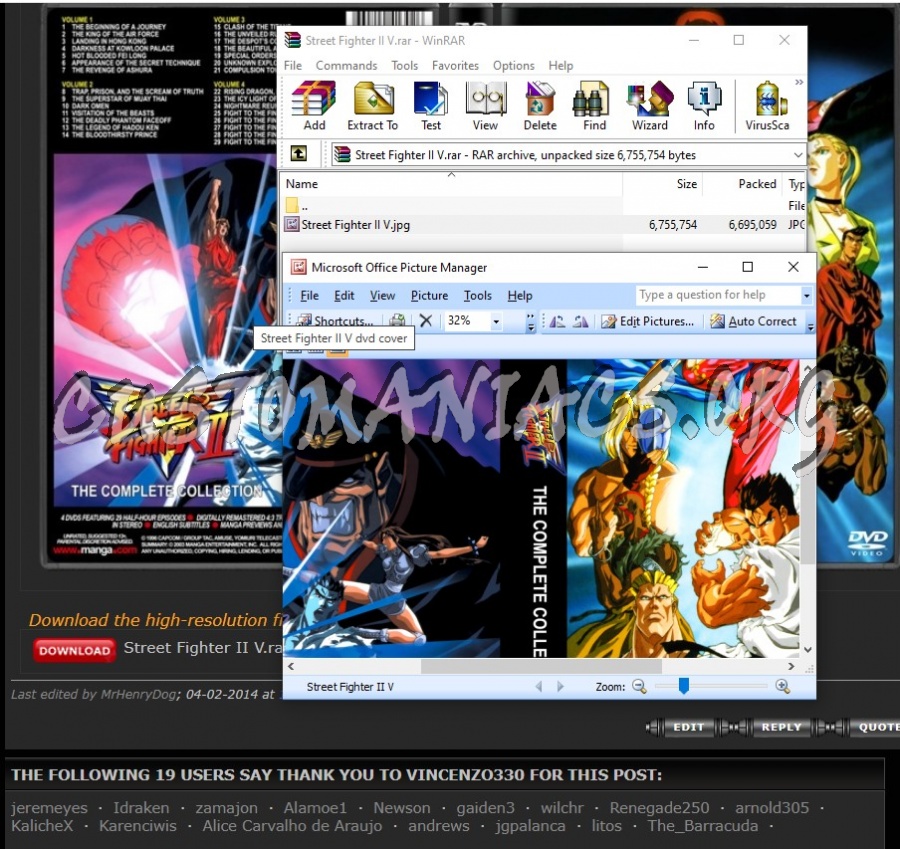Click the forum EDIT button

pos(688,727)
